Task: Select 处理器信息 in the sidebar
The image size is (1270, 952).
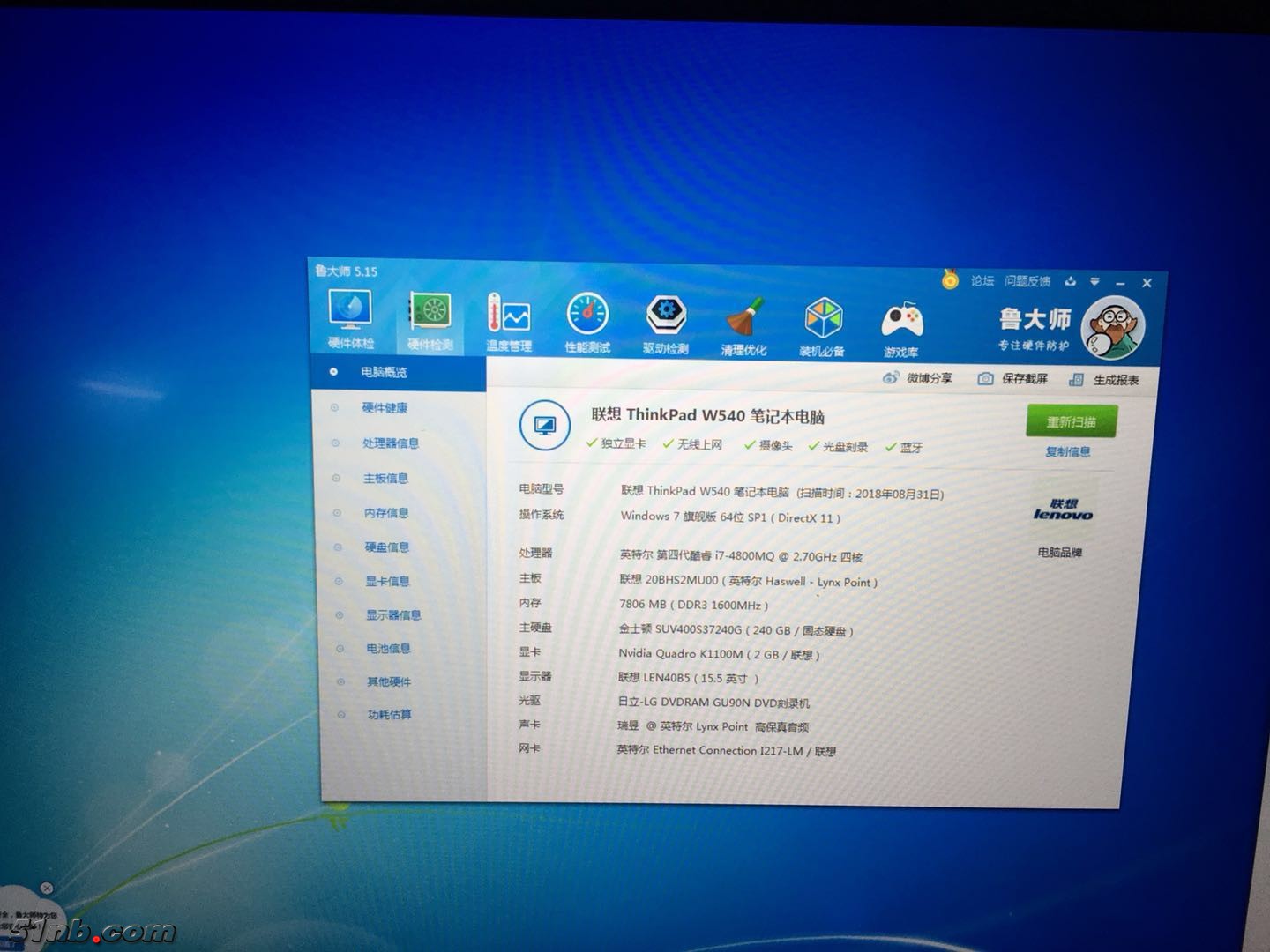Action: click(390, 443)
